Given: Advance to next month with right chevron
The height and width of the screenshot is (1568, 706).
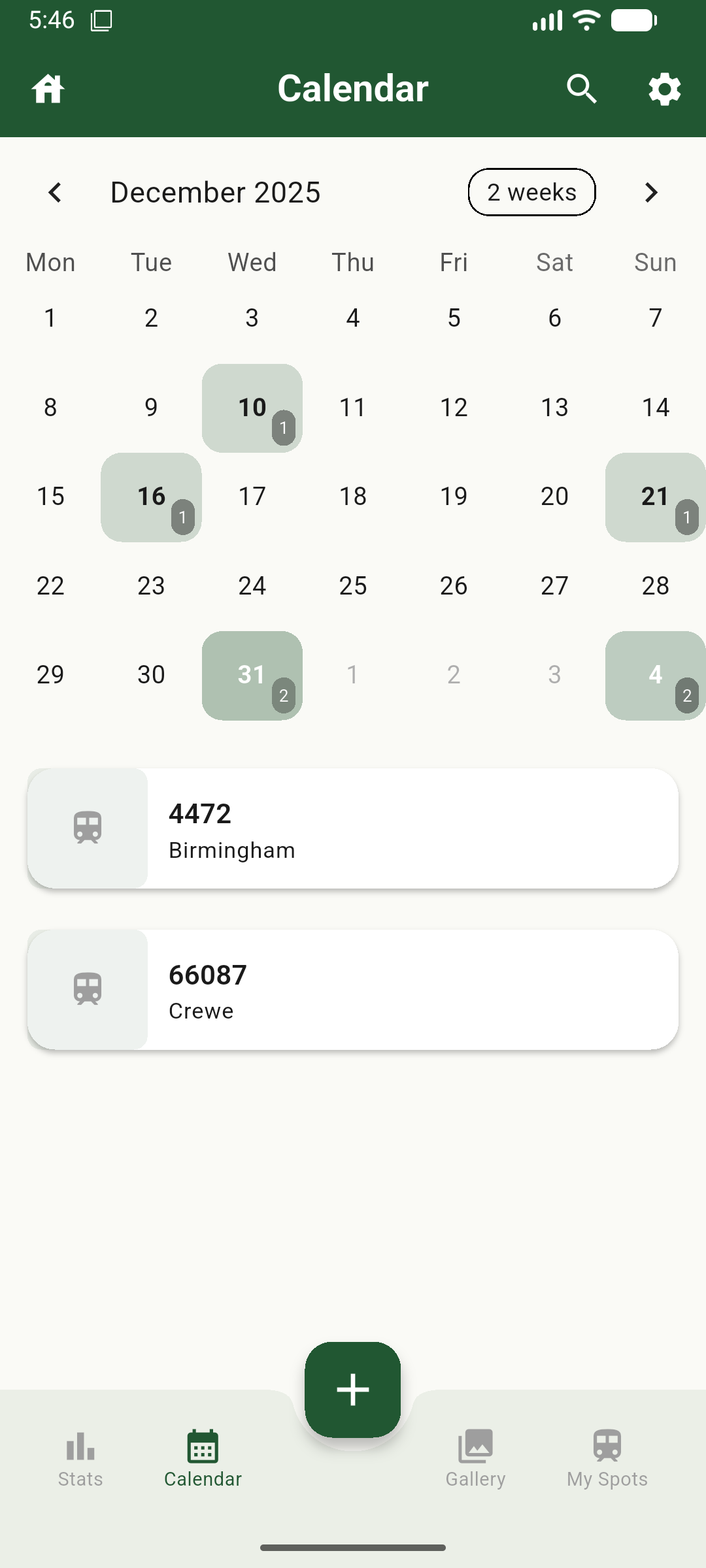Looking at the screenshot, I should pos(650,193).
